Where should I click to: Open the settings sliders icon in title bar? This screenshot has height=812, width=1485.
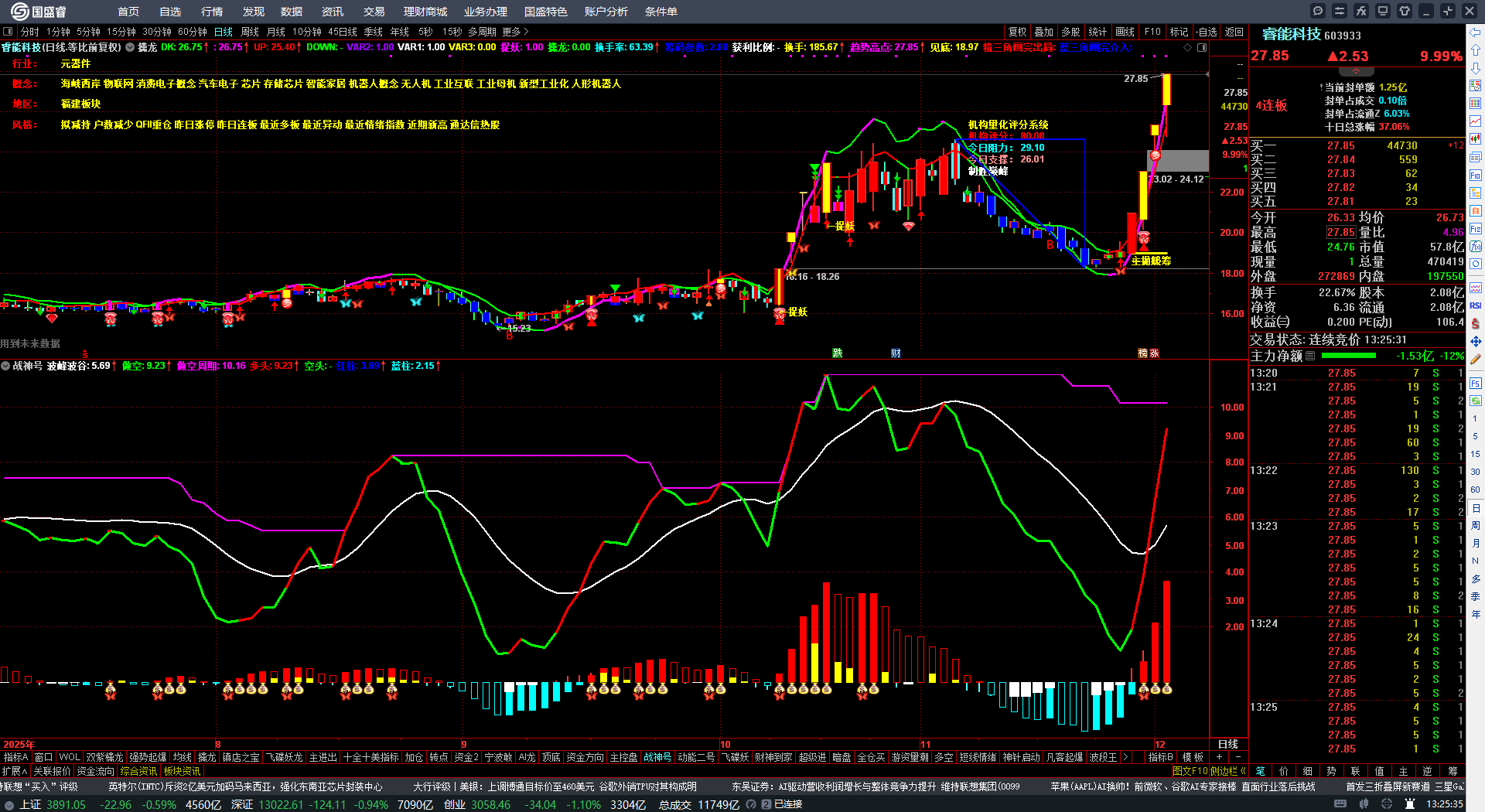click(1340, 11)
